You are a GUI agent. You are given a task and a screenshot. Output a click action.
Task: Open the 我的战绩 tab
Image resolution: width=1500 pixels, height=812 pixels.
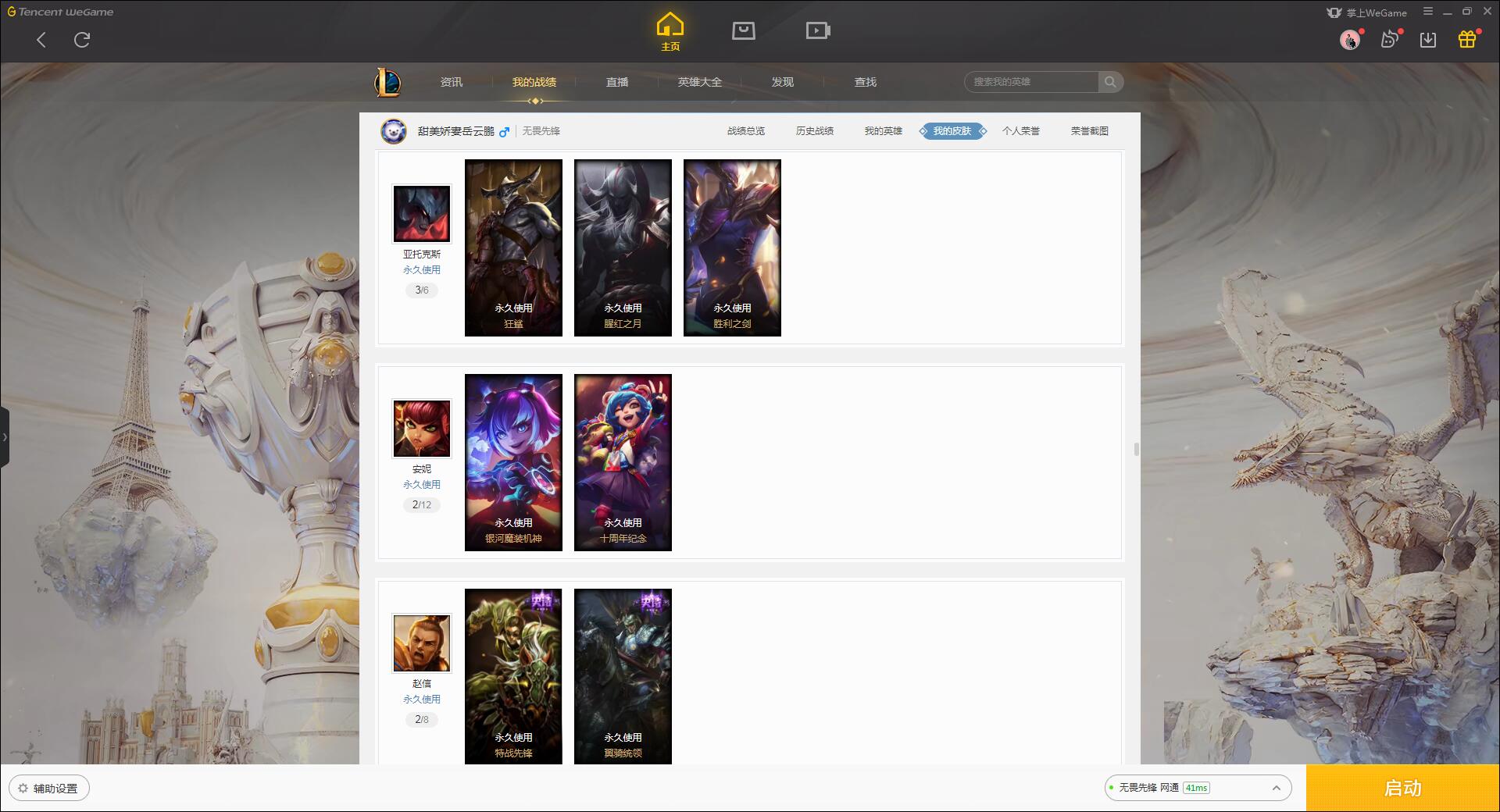coord(534,82)
